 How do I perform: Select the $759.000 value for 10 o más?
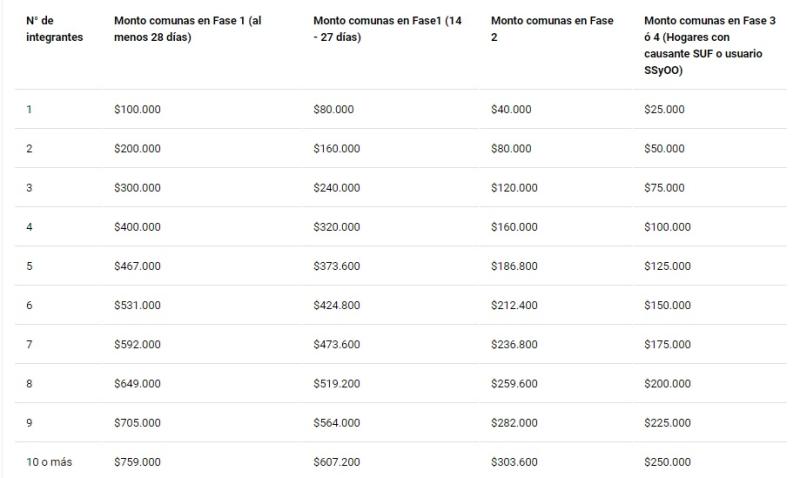coord(137,462)
